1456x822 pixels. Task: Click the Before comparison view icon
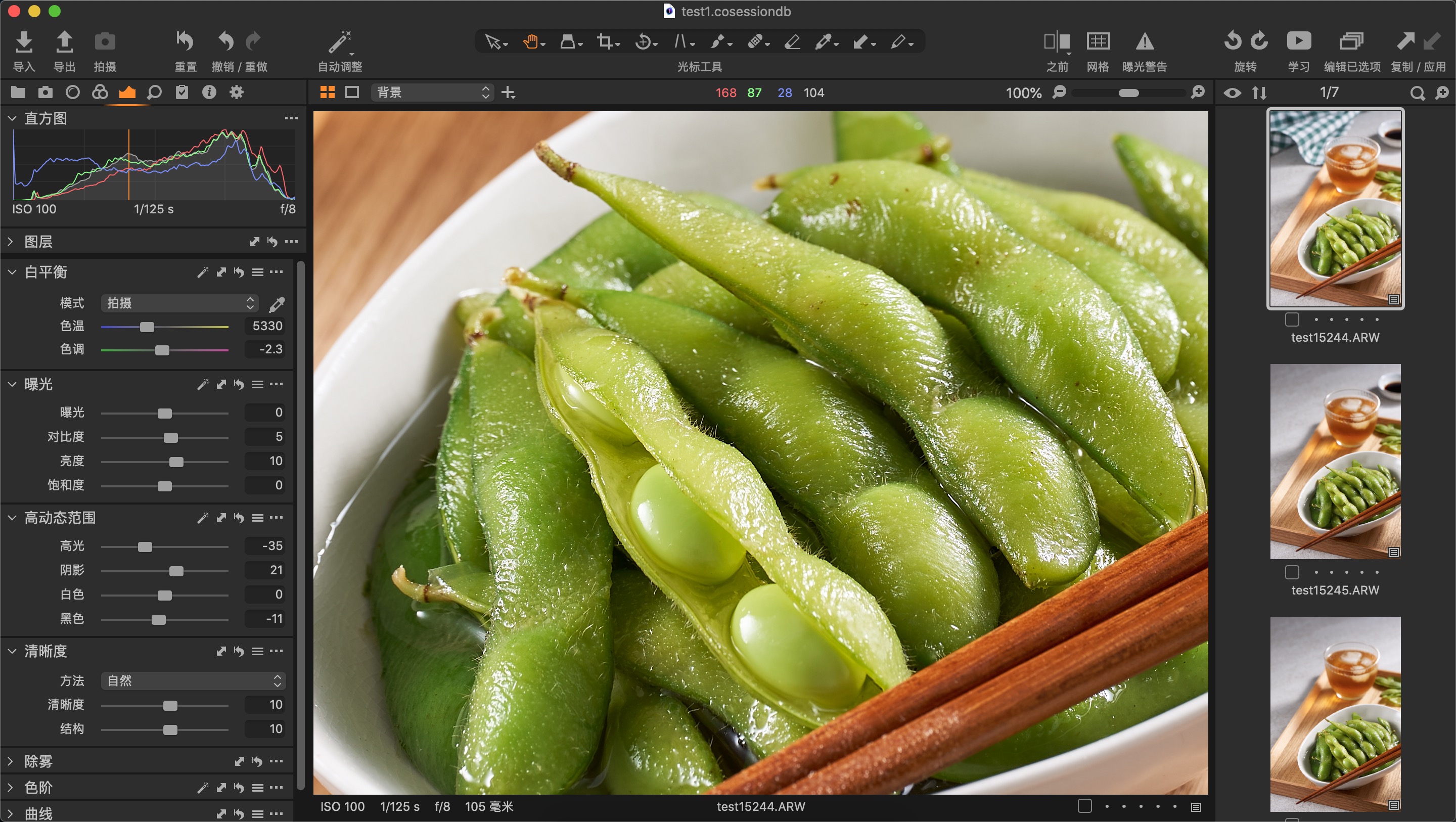click(x=1057, y=42)
